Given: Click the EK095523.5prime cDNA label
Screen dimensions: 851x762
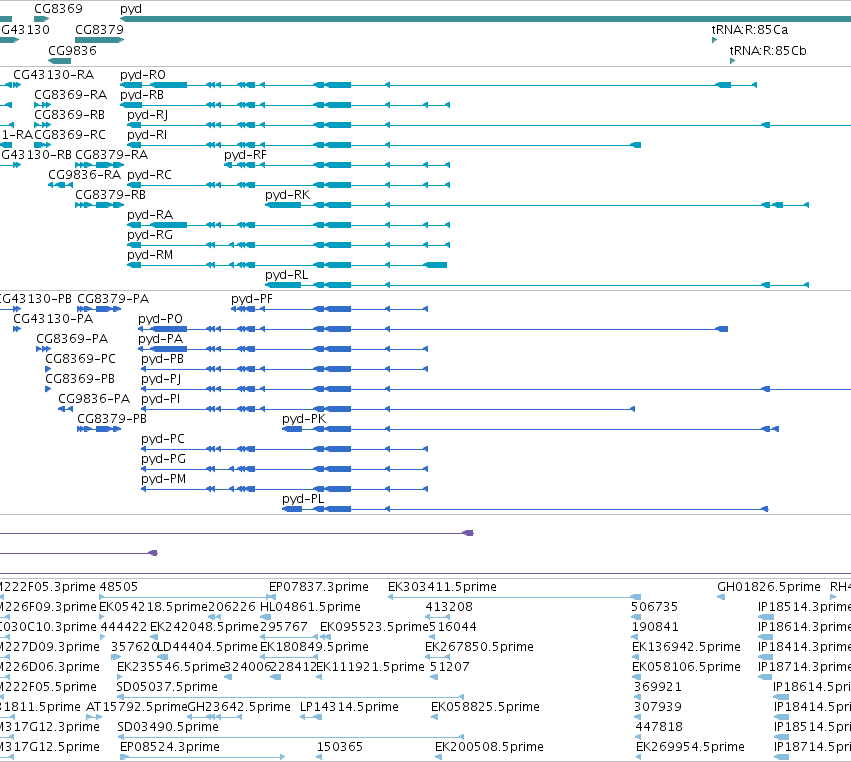Looking at the screenshot, I should [x=374, y=627].
